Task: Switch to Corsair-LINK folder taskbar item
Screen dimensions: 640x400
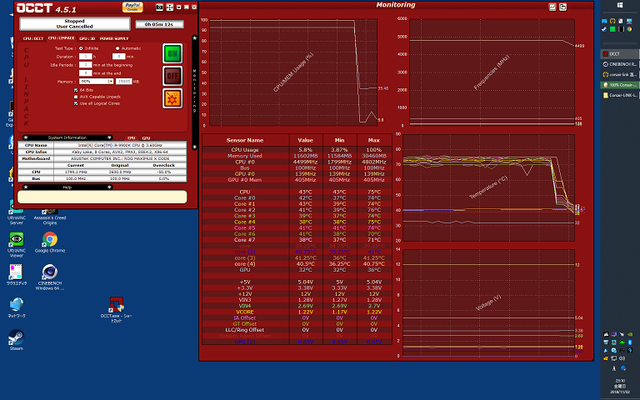Action: pos(619,95)
